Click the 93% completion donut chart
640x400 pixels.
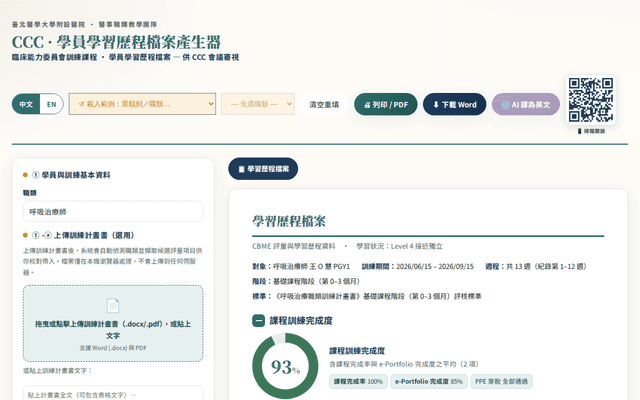coord(285,366)
